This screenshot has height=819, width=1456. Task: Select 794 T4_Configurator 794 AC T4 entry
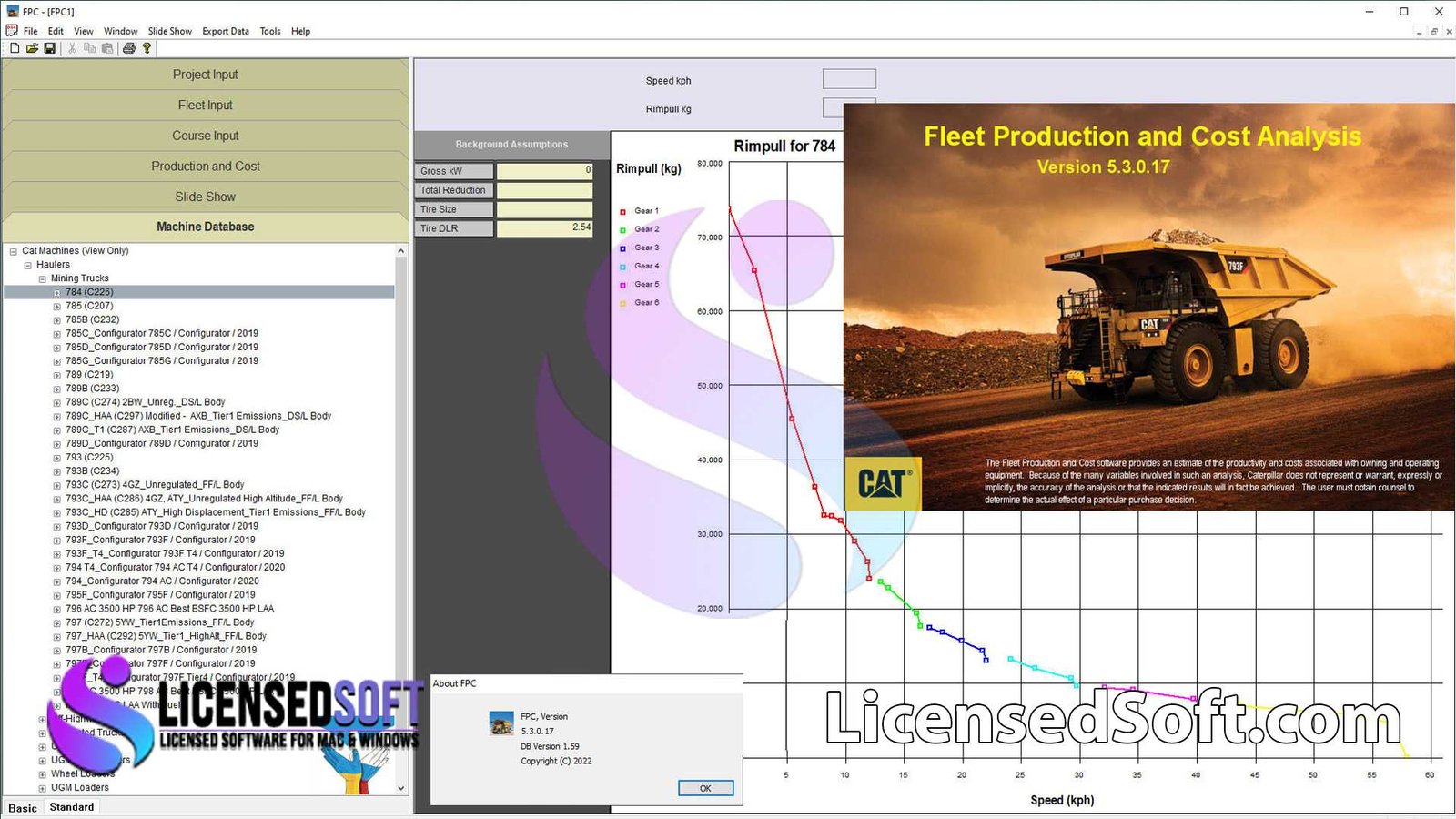[175, 567]
